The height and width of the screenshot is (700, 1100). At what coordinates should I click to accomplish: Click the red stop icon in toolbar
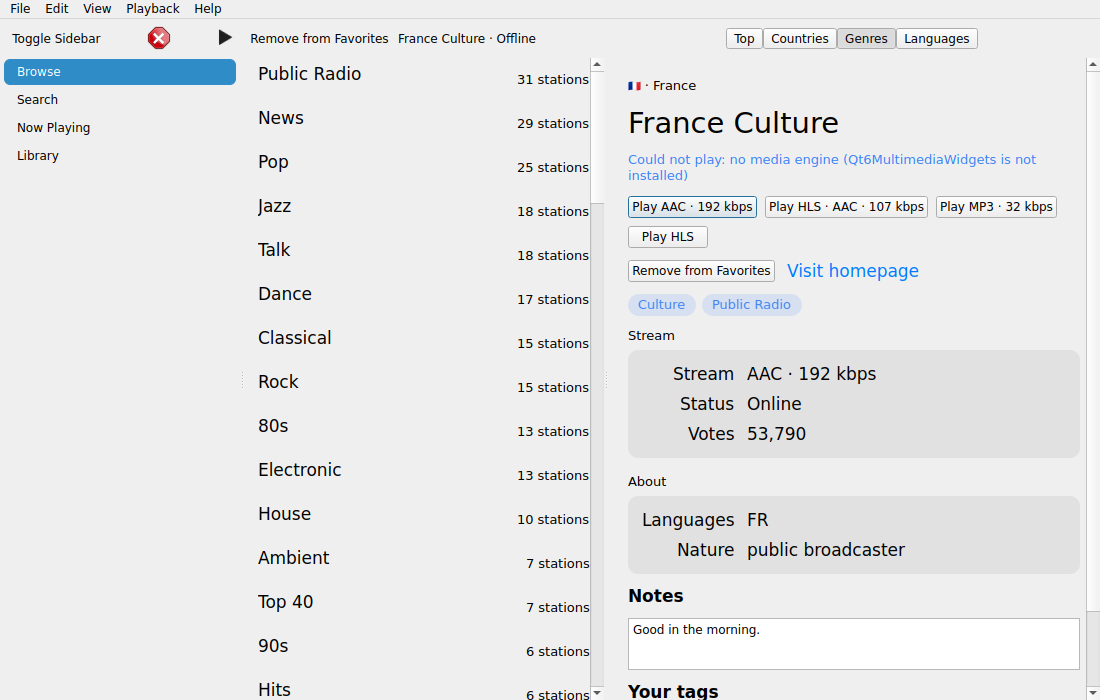(159, 38)
